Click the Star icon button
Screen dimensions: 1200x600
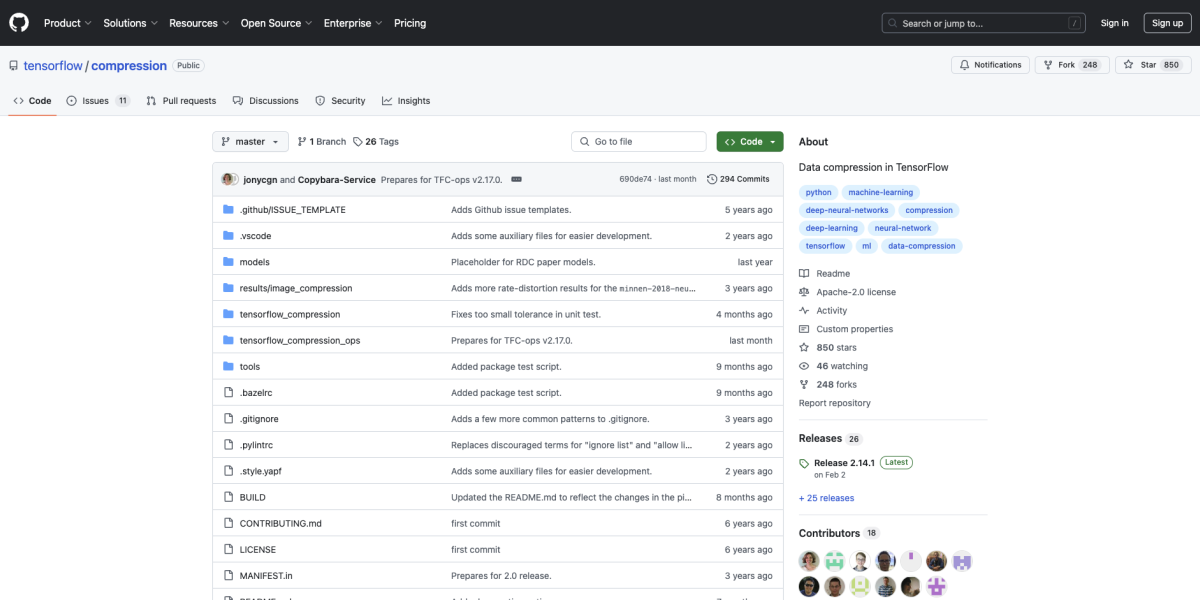pyautogui.click(x=1128, y=65)
